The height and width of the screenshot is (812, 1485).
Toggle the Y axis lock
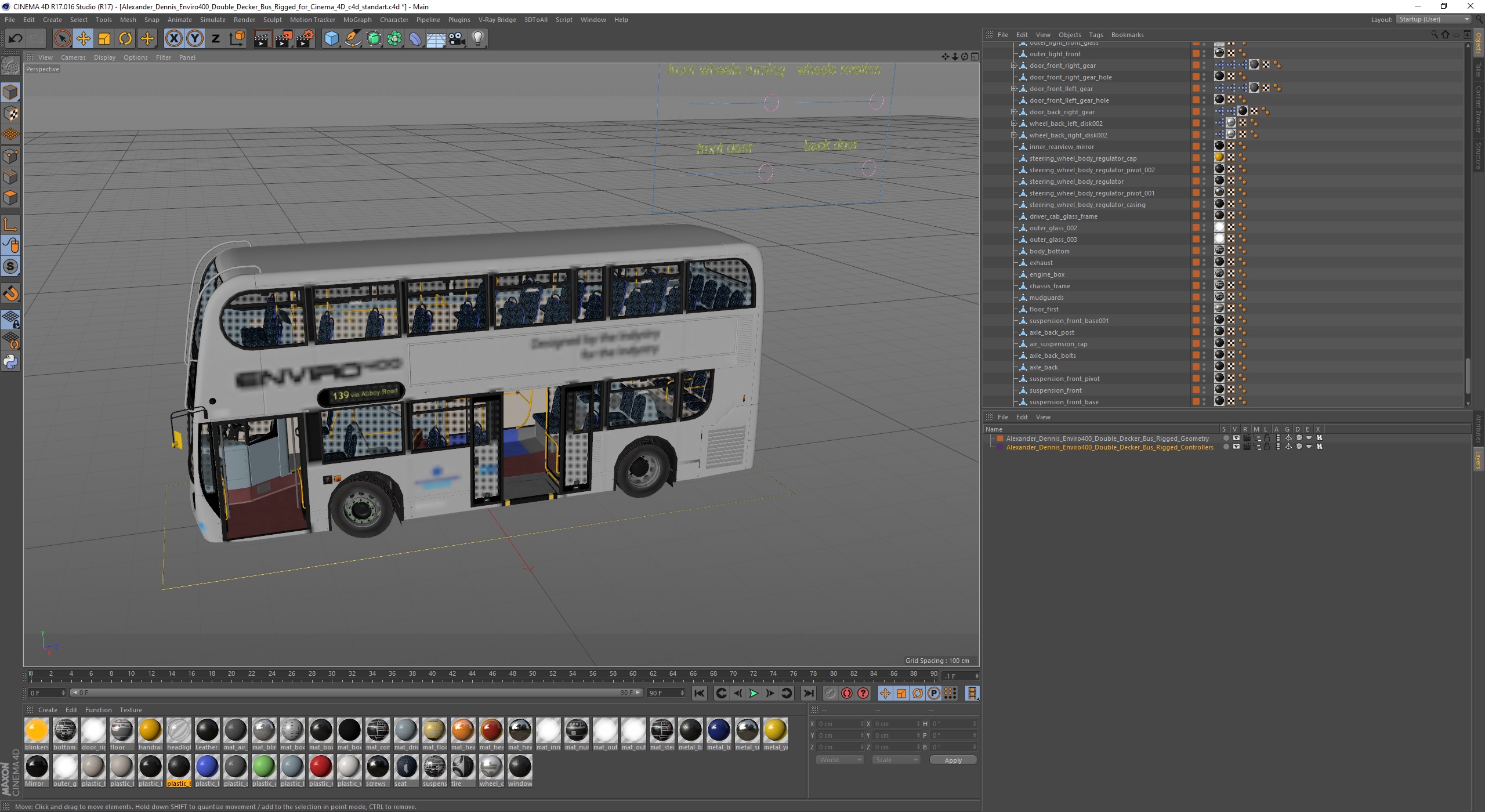pos(195,39)
